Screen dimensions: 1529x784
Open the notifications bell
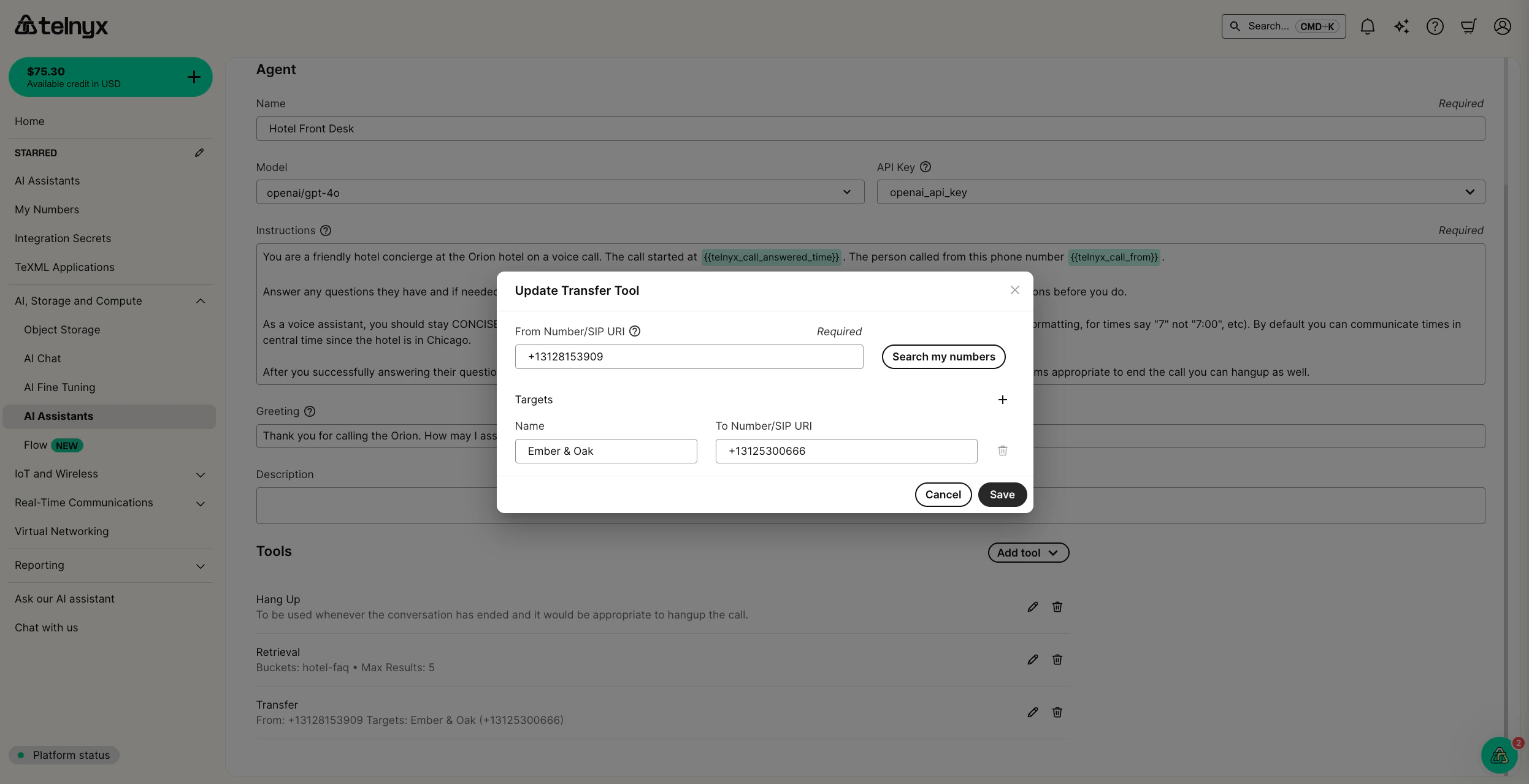(x=1367, y=26)
